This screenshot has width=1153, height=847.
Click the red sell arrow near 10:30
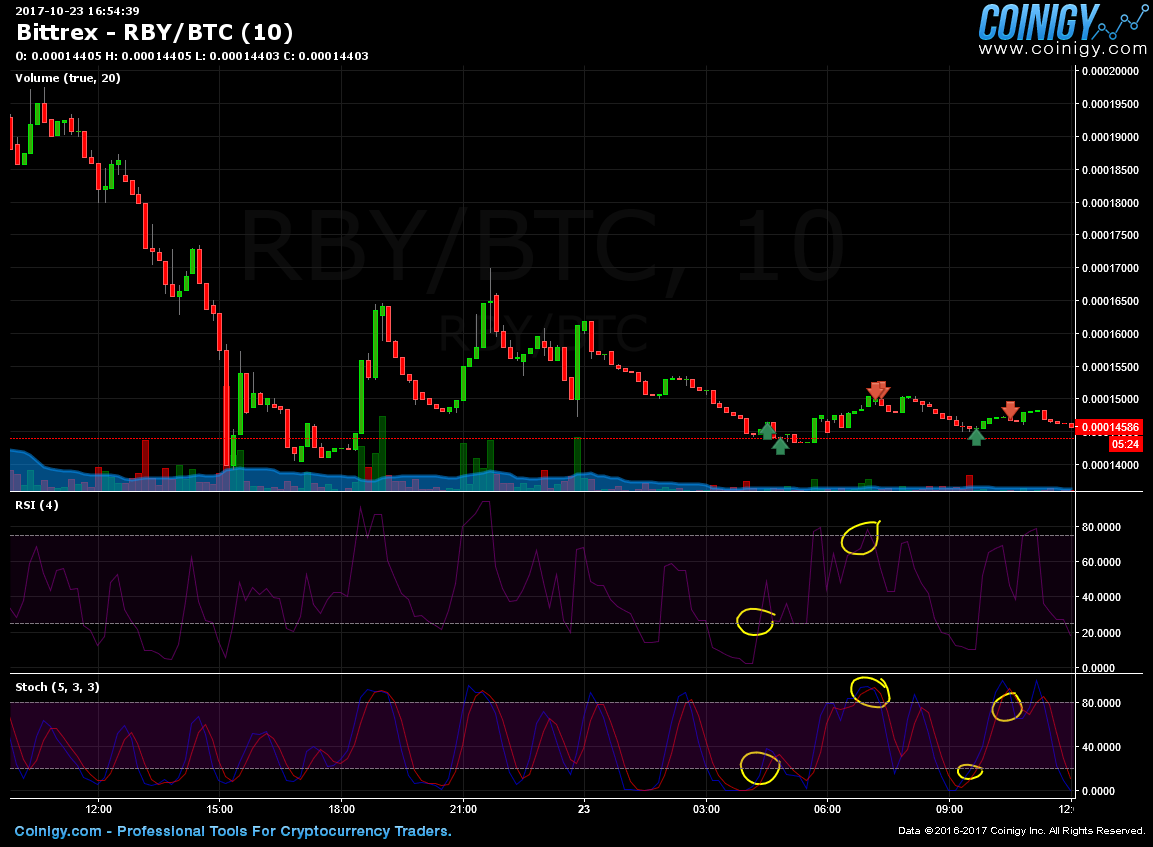[x=1010, y=410]
